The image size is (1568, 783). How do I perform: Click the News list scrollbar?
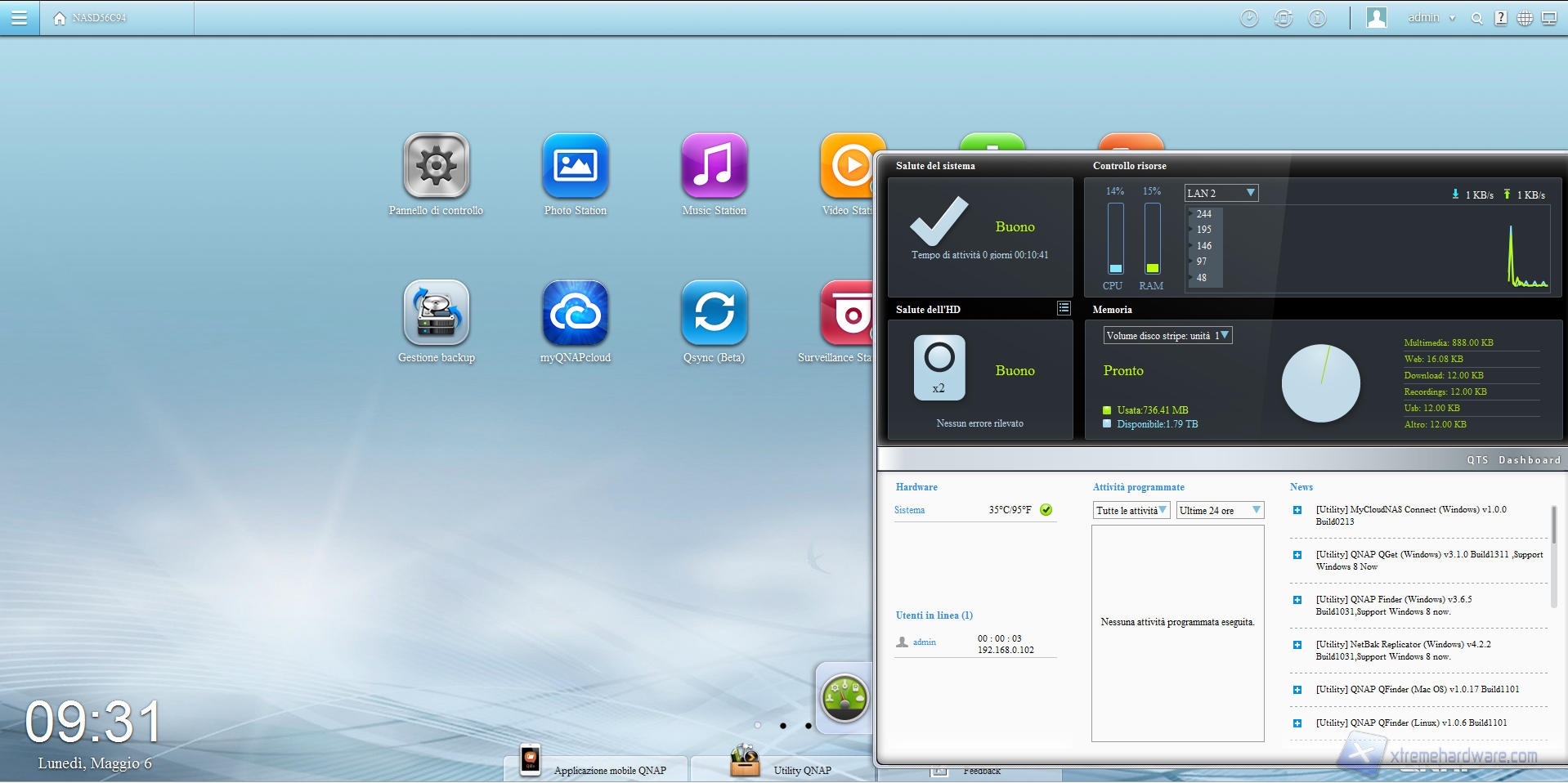click(x=1553, y=523)
